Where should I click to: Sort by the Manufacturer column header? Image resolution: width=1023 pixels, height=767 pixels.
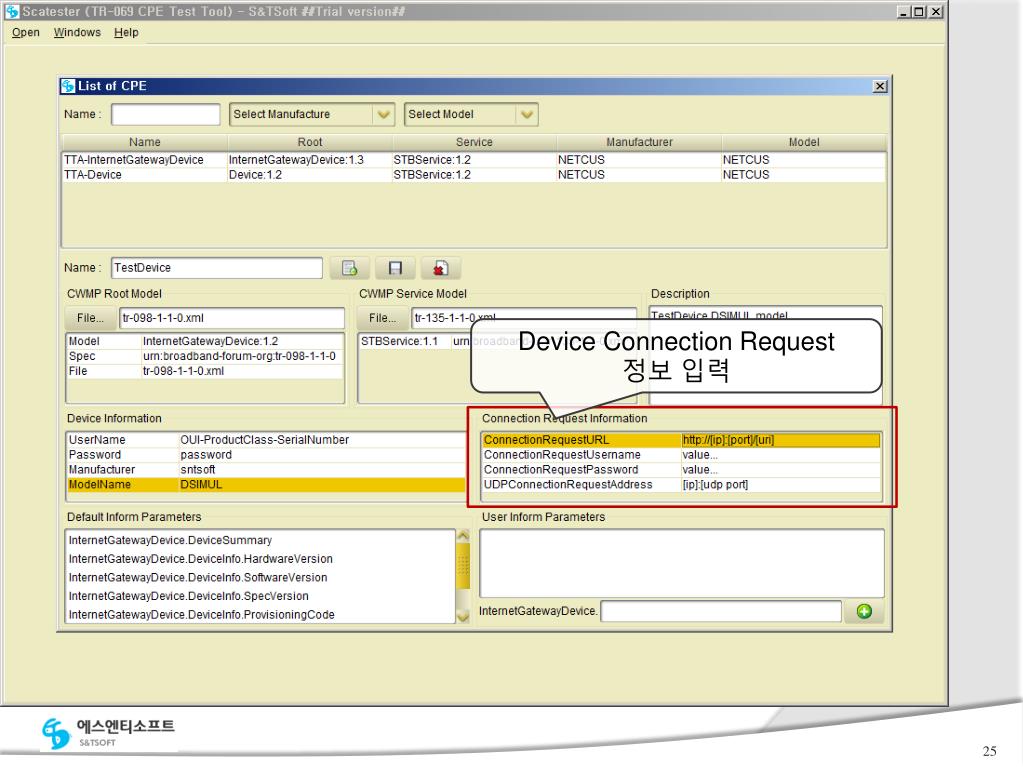click(x=639, y=142)
